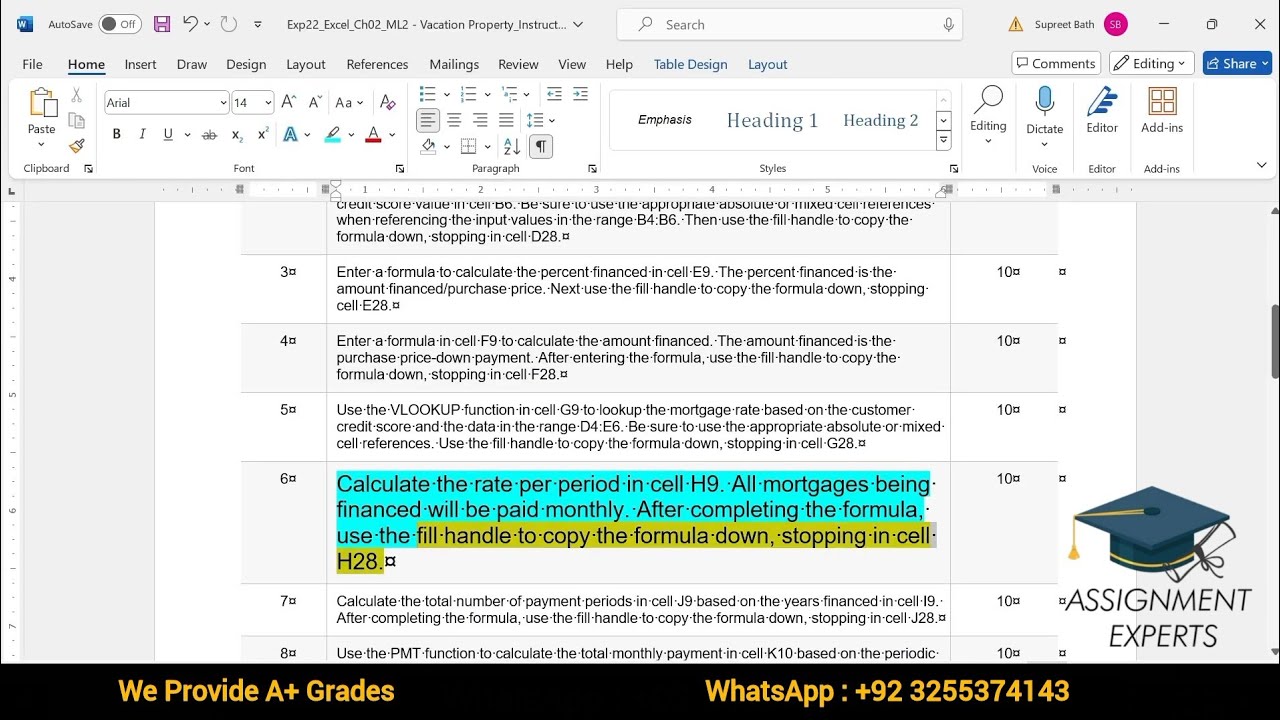Apply red font color
Viewport: 1280px width, 720px height.
(x=373, y=134)
